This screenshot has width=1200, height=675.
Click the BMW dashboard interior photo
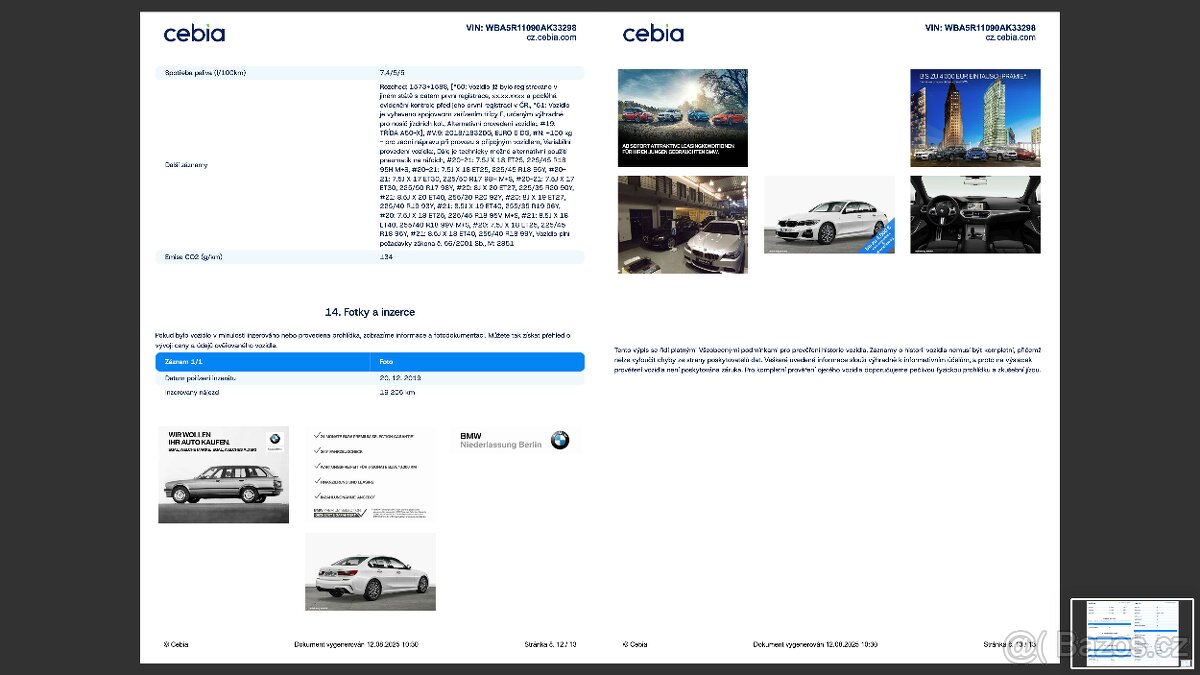975,214
